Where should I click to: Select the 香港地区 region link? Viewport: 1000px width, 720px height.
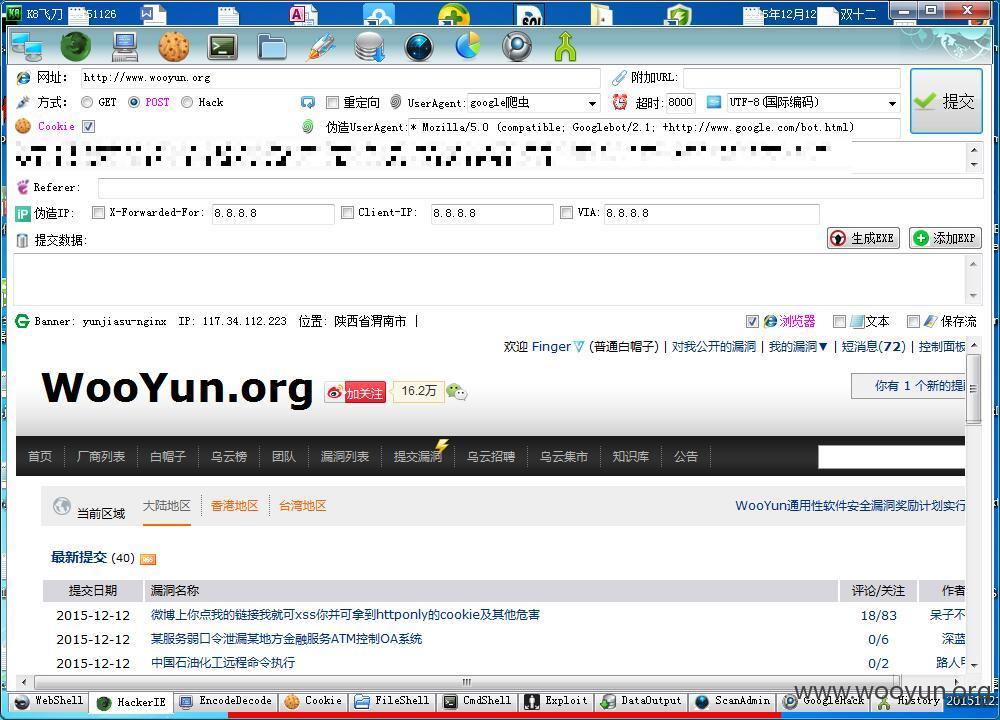[234, 506]
